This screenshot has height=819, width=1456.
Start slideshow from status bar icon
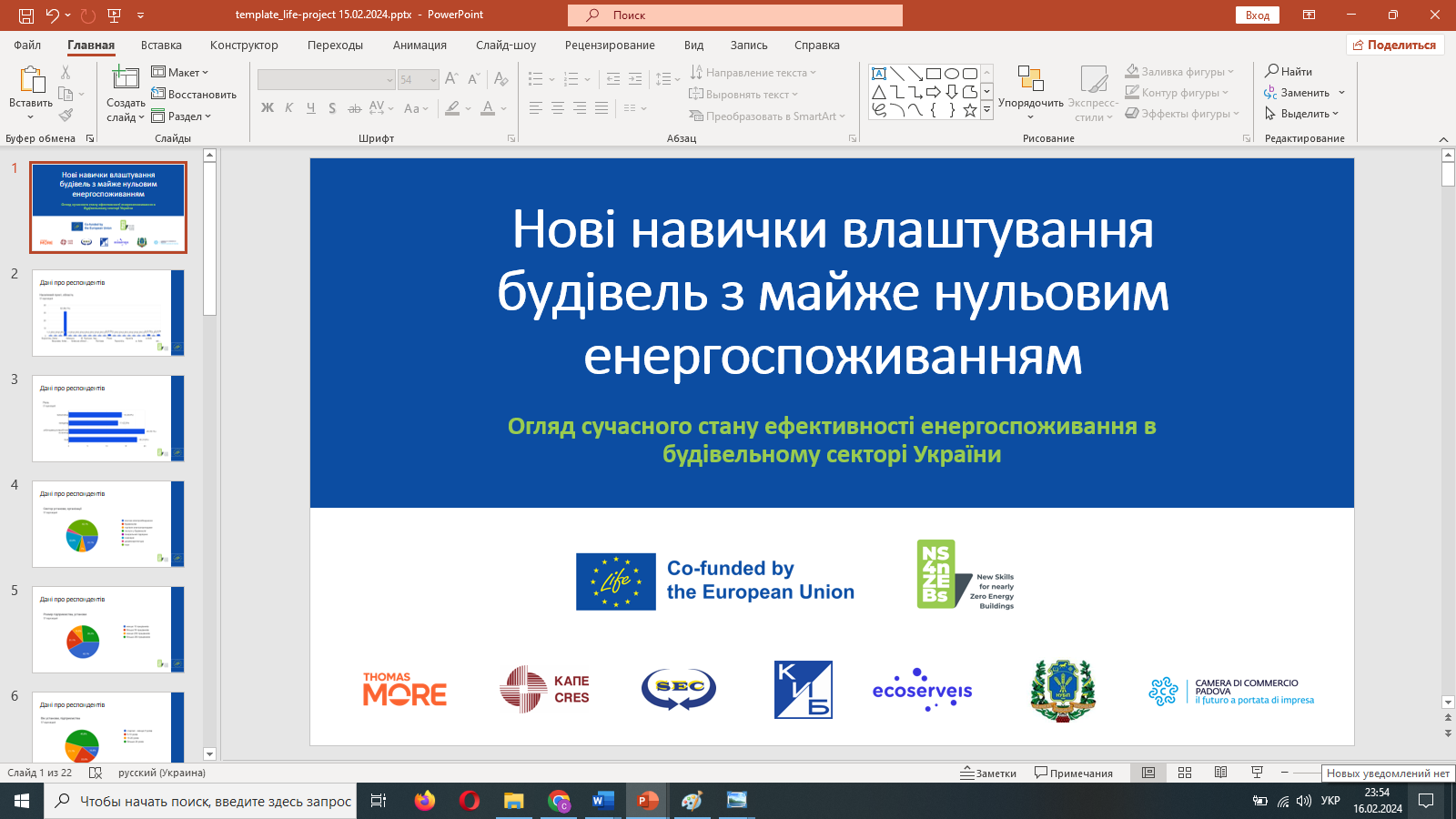click(1257, 773)
